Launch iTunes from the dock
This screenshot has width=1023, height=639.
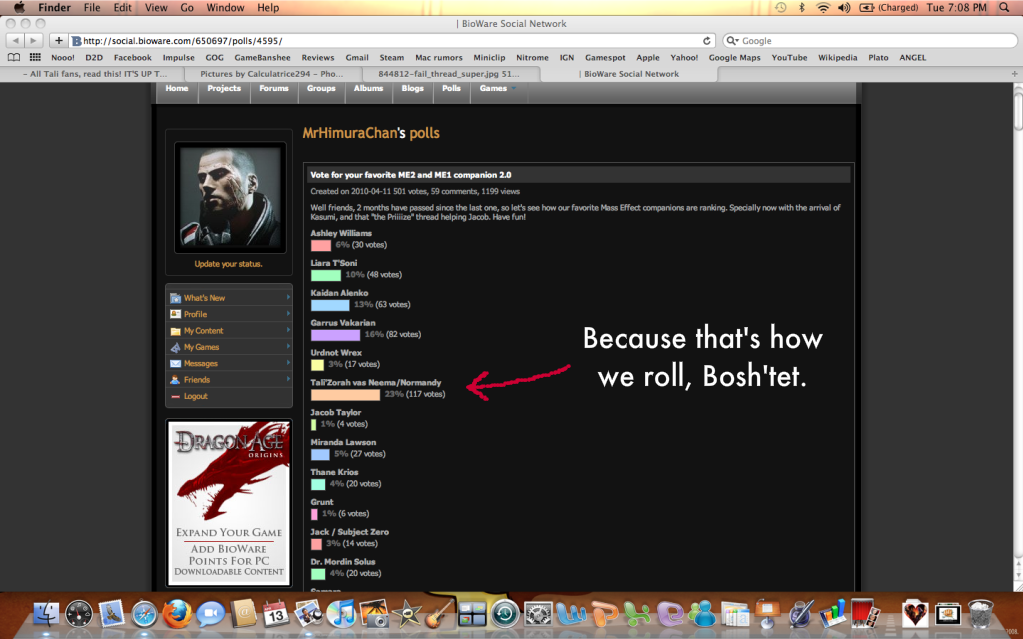[x=341, y=612]
